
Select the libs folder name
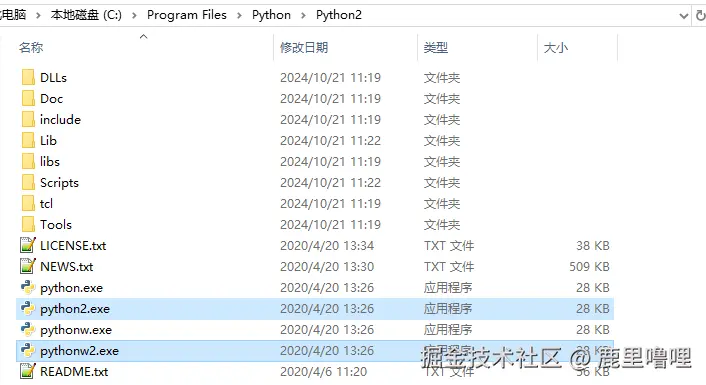(50, 162)
